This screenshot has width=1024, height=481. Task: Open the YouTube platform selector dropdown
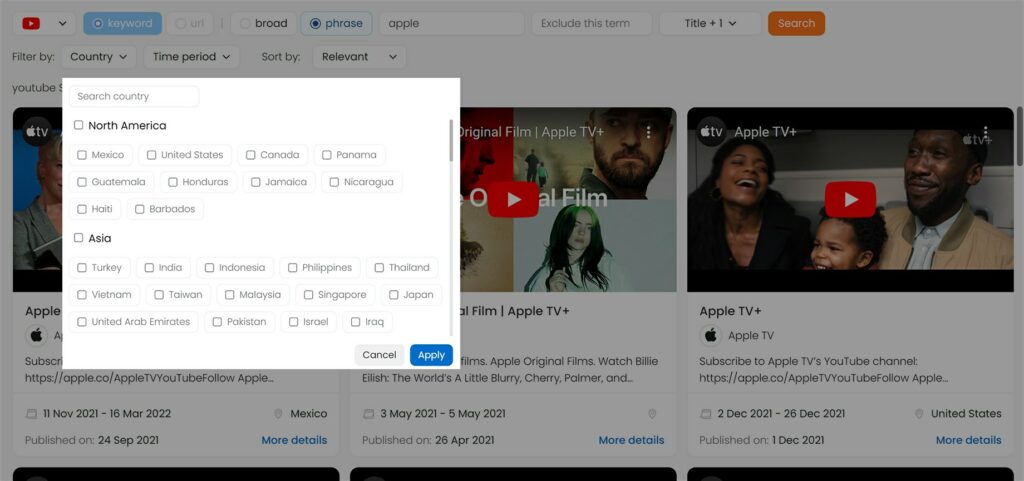coord(44,23)
